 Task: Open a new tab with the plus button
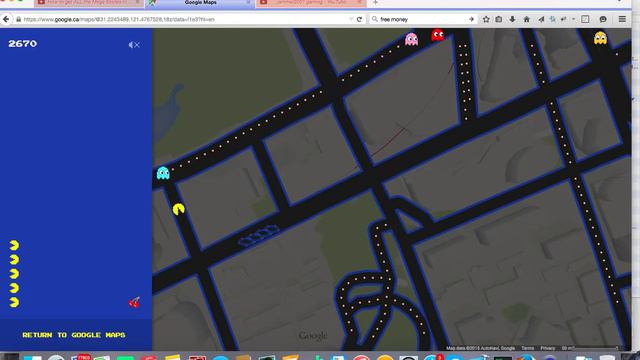376,3
